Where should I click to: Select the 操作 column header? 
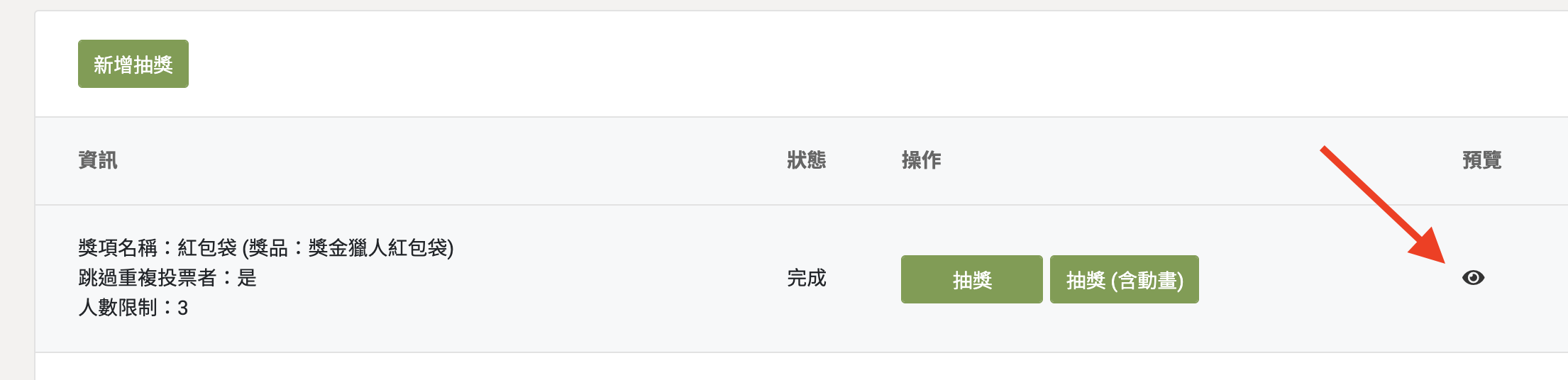click(922, 160)
